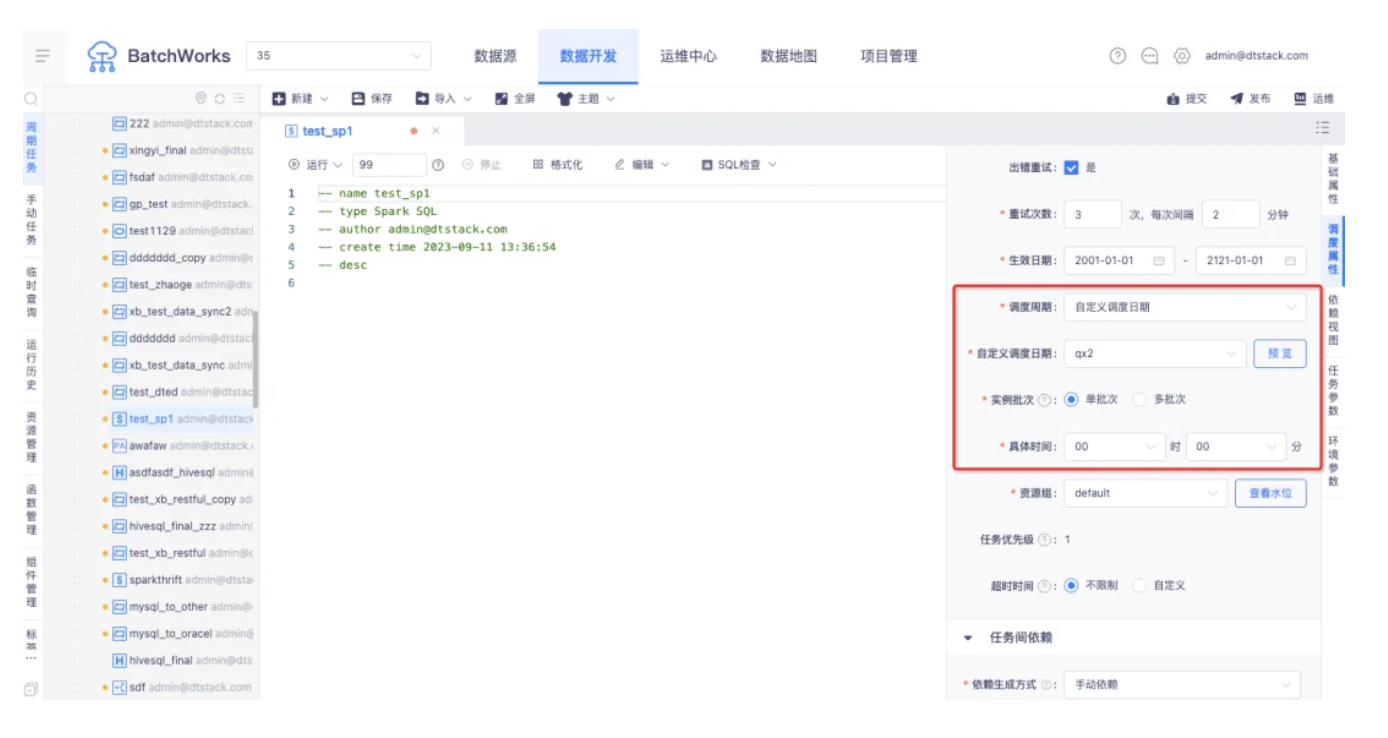Click the BatchWorks cloud logo
1388x738 pixels.
tap(102, 56)
